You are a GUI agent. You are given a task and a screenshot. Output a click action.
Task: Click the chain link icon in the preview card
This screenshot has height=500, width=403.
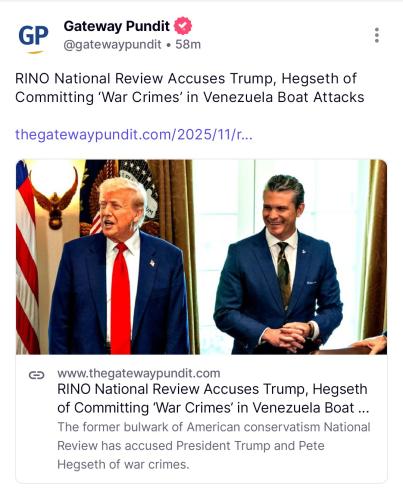tap(36, 375)
